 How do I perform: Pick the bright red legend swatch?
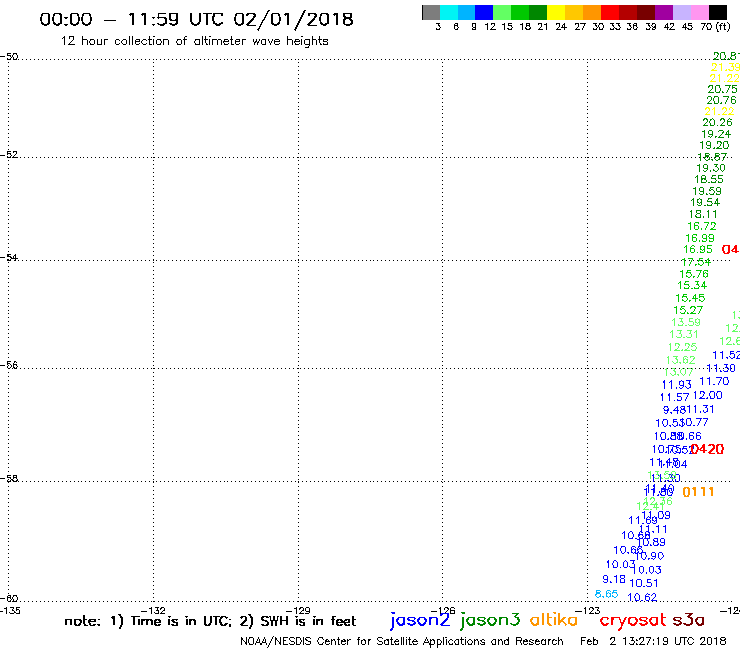click(610, 12)
